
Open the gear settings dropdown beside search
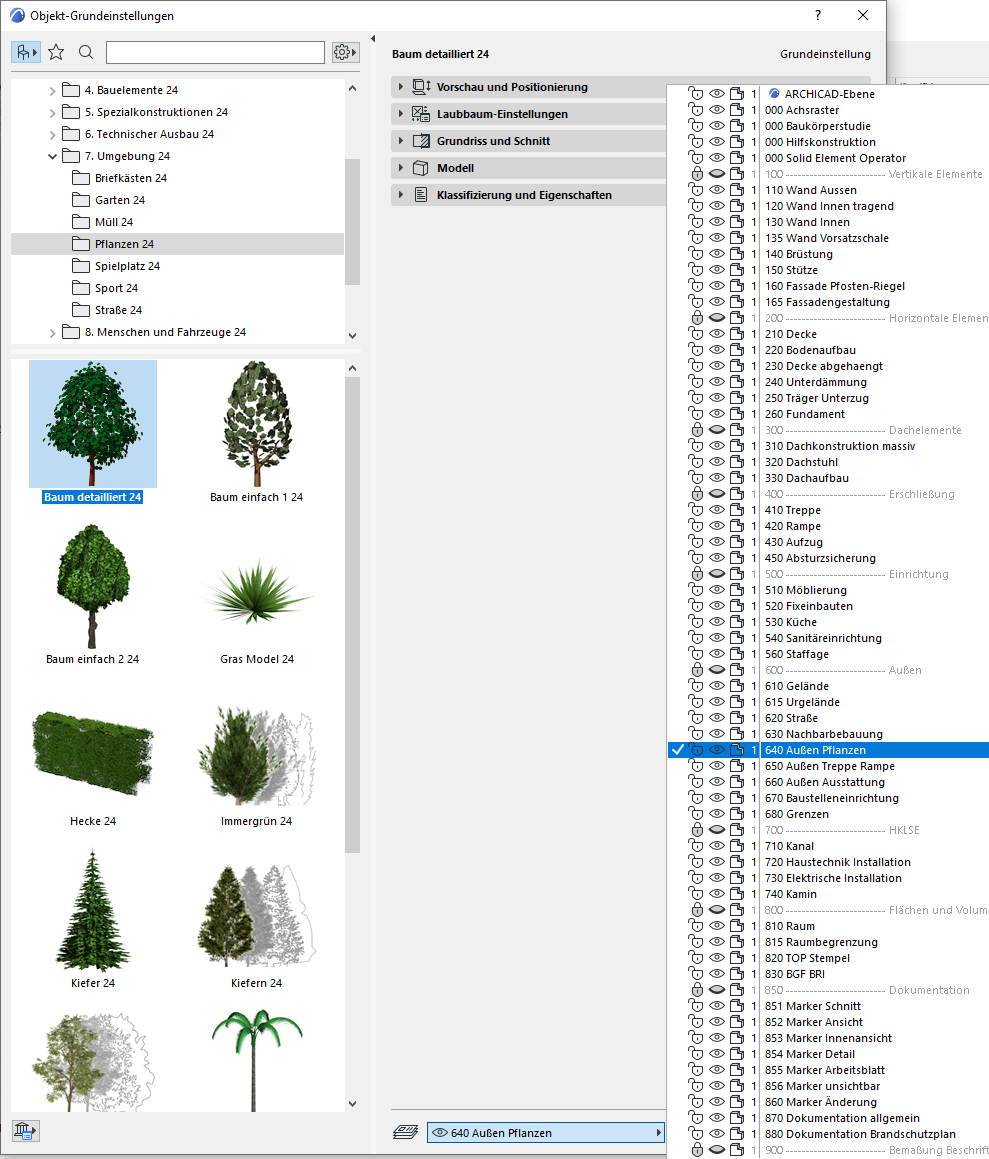(x=346, y=52)
